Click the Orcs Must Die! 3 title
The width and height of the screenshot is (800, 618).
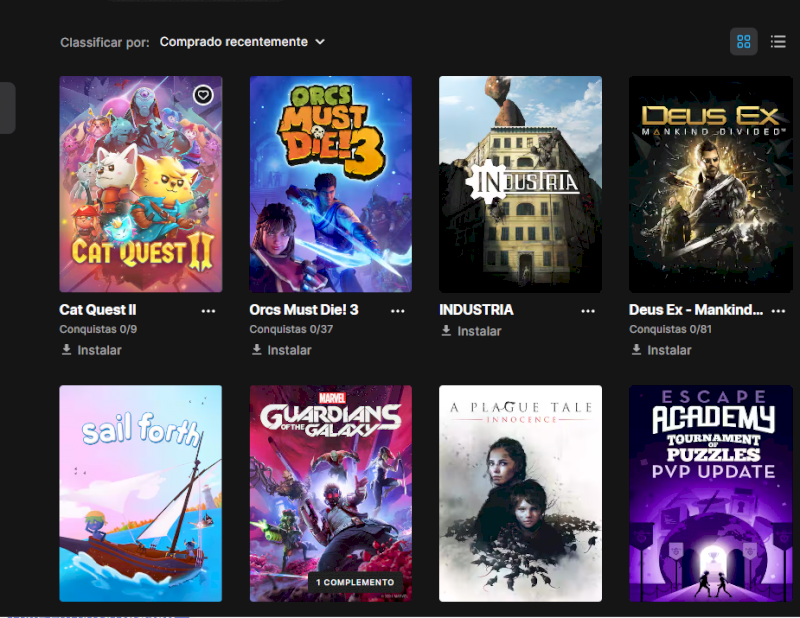pos(304,310)
